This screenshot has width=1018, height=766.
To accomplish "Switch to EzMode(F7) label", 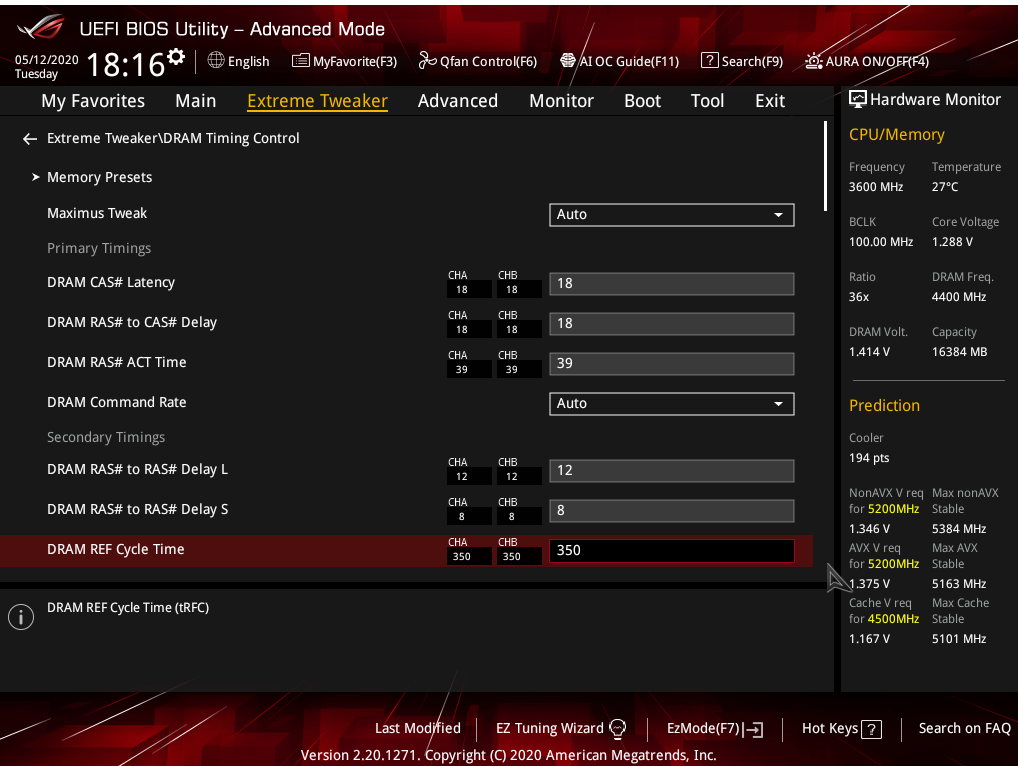I will click(x=703, y=728).
